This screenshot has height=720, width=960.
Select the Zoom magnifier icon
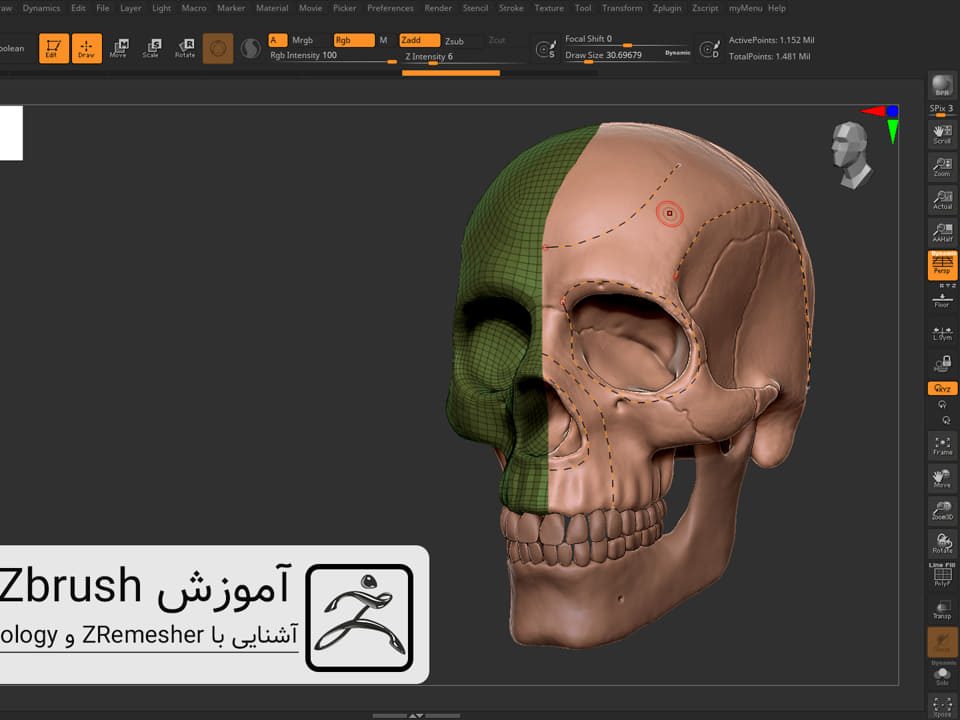[x=942, y=167]
